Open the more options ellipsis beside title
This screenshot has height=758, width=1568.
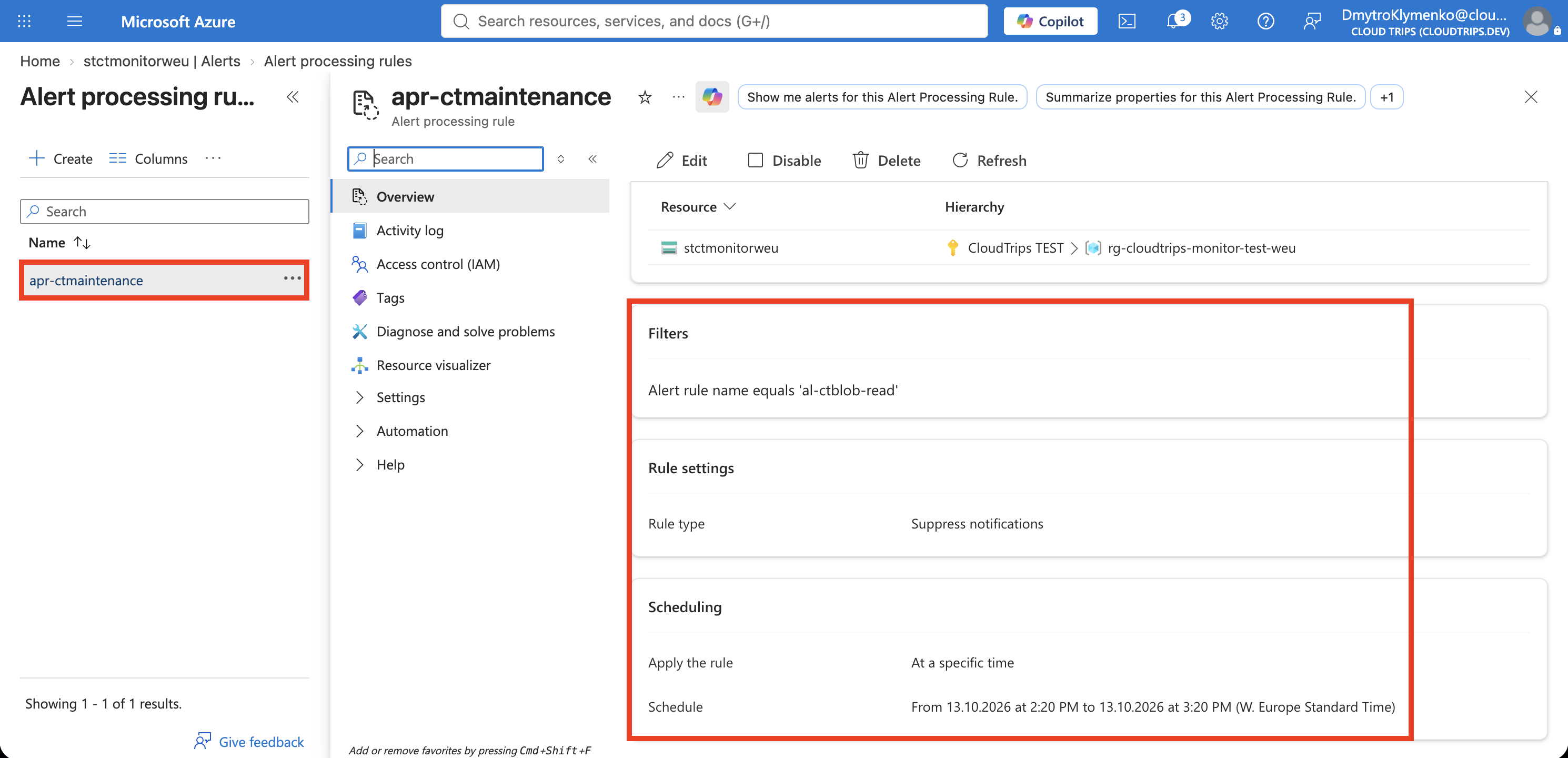679,97
